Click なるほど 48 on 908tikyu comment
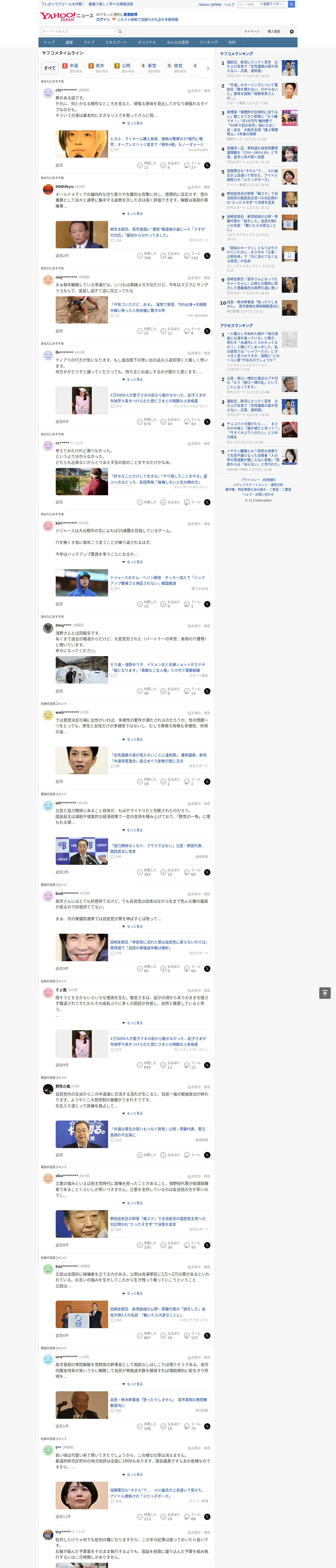336x1568 pixels. [171, 256]
